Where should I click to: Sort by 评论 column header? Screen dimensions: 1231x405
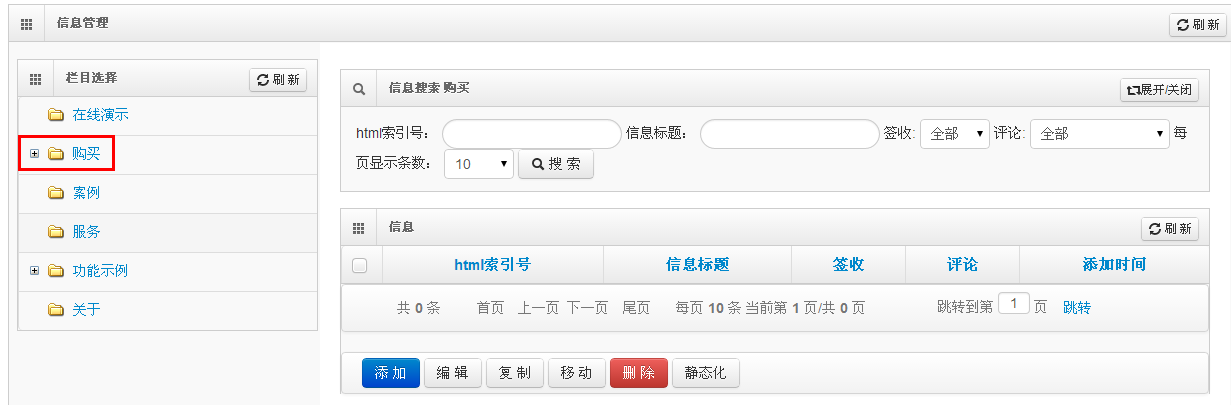(x=962, y=265)
